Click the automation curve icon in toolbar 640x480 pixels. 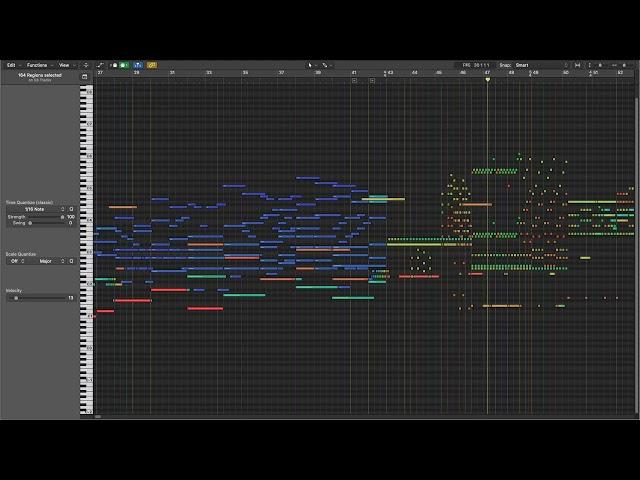click(101, 65)
